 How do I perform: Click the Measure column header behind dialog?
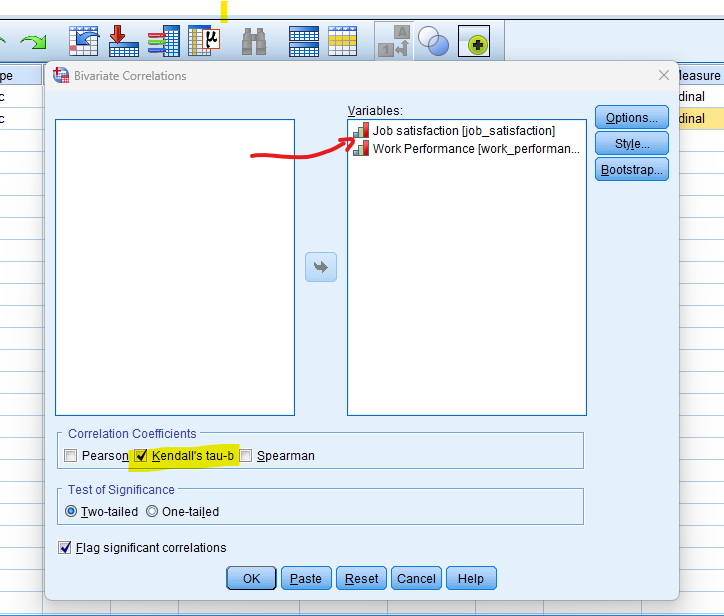pos(700,75)
